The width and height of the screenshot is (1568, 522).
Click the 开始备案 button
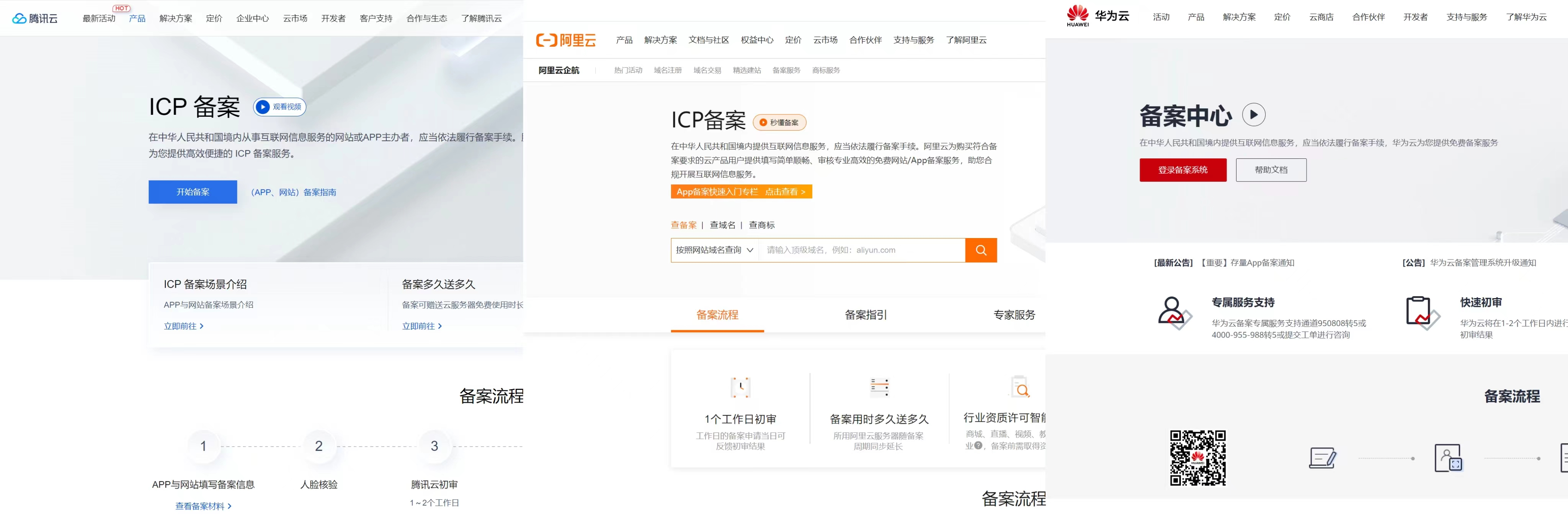(x=192, y=192)
